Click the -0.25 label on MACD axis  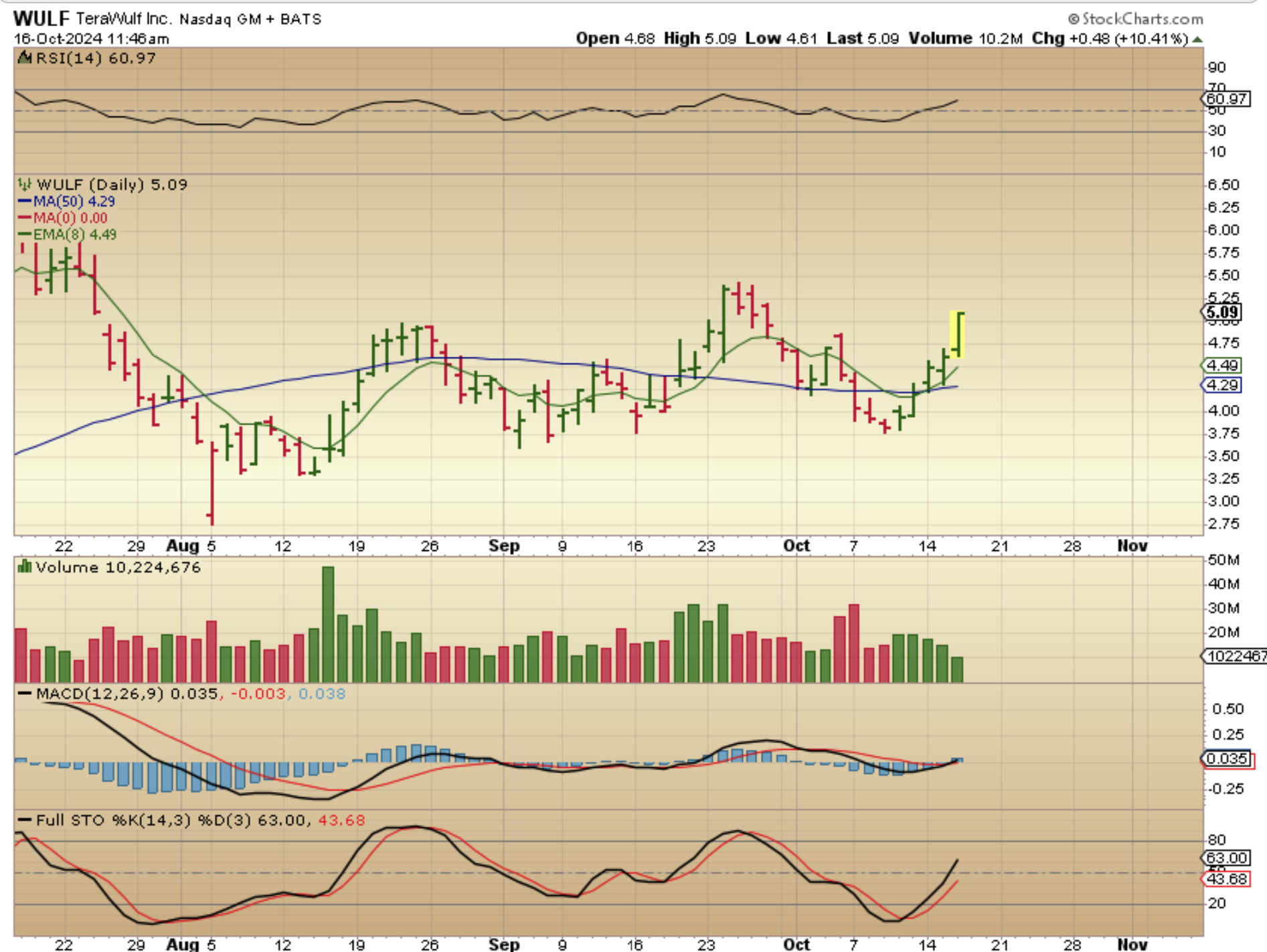coord(1226,789)
